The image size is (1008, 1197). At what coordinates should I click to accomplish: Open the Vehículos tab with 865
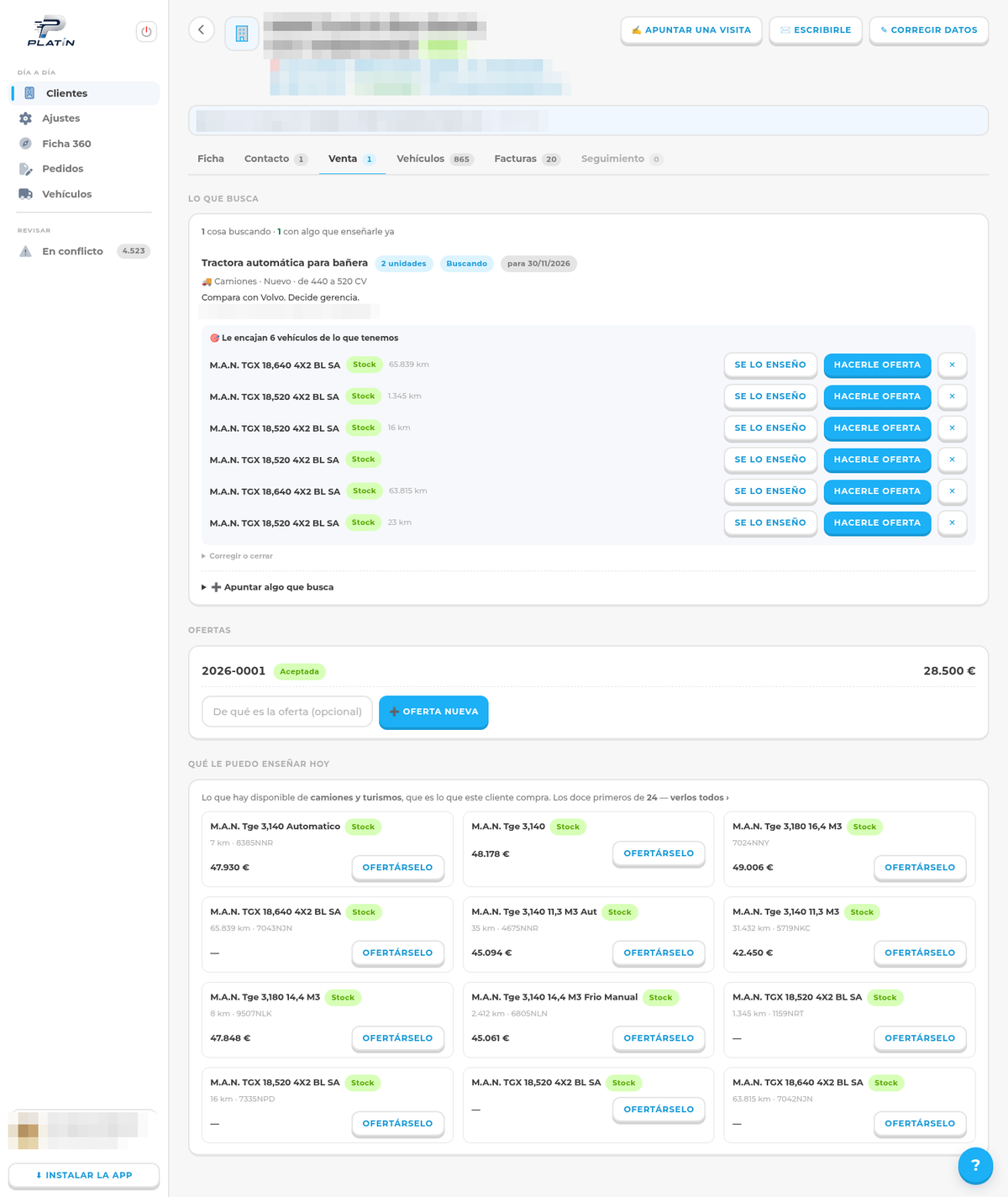[435, 159]
